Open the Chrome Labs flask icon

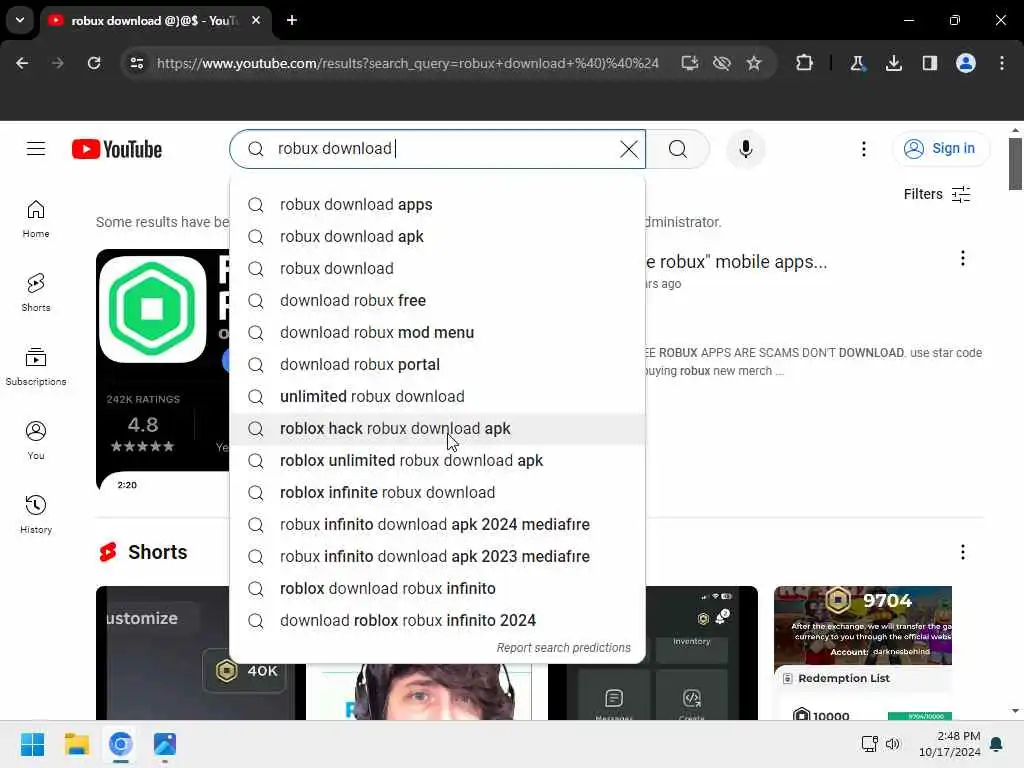857,63
